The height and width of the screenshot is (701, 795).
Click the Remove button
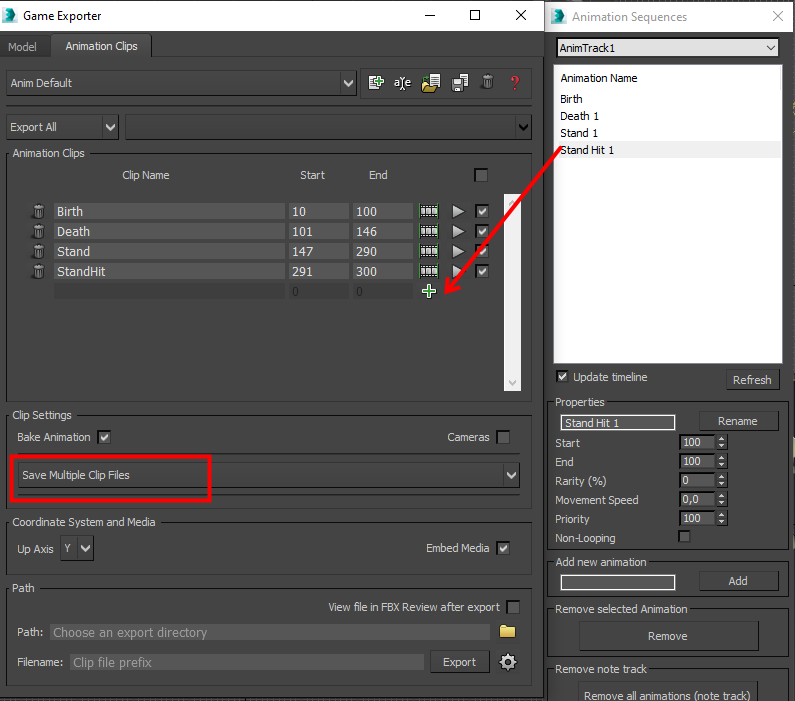[x=668, y=636]
